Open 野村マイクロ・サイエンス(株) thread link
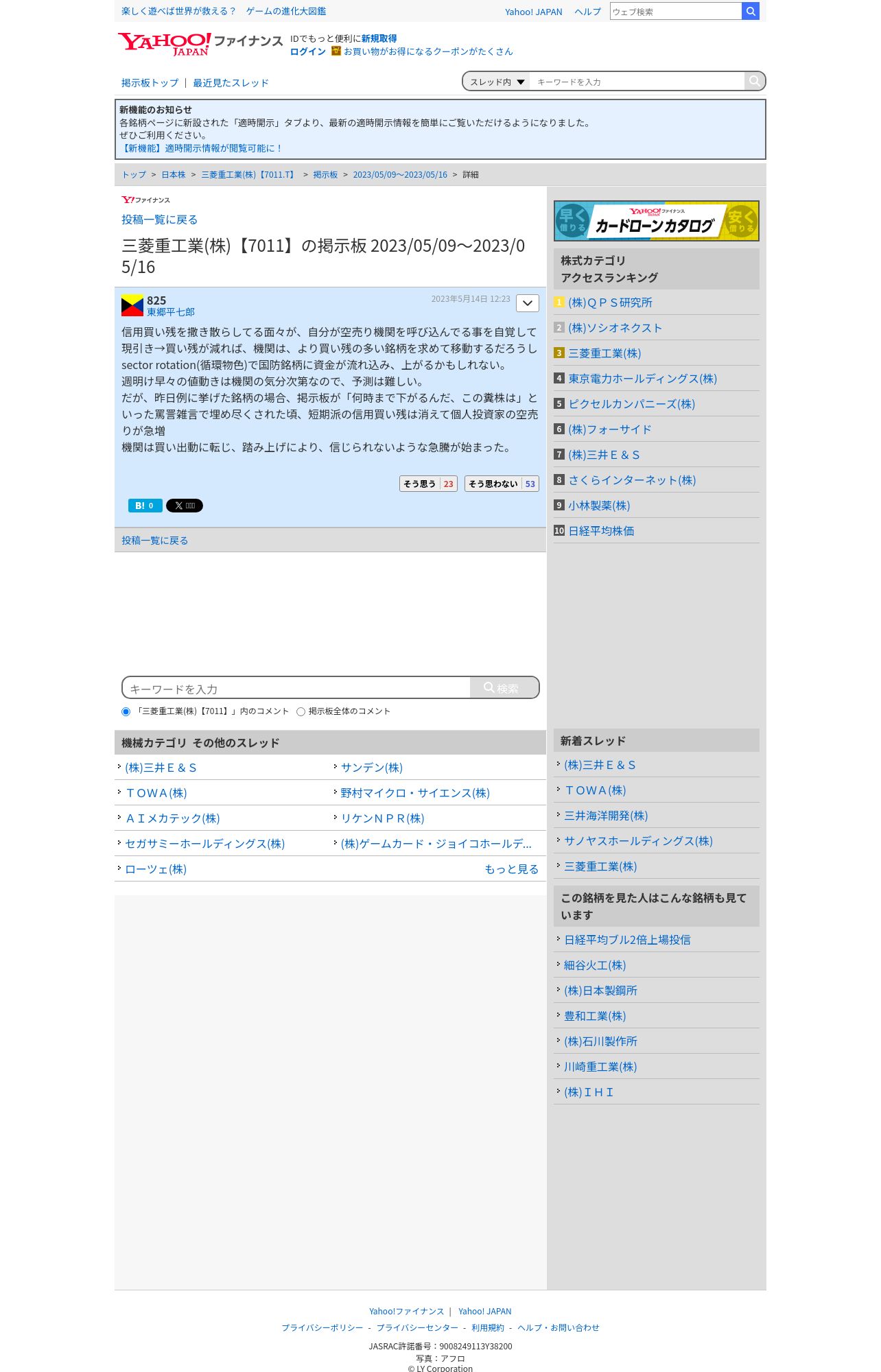 (415, 793)
